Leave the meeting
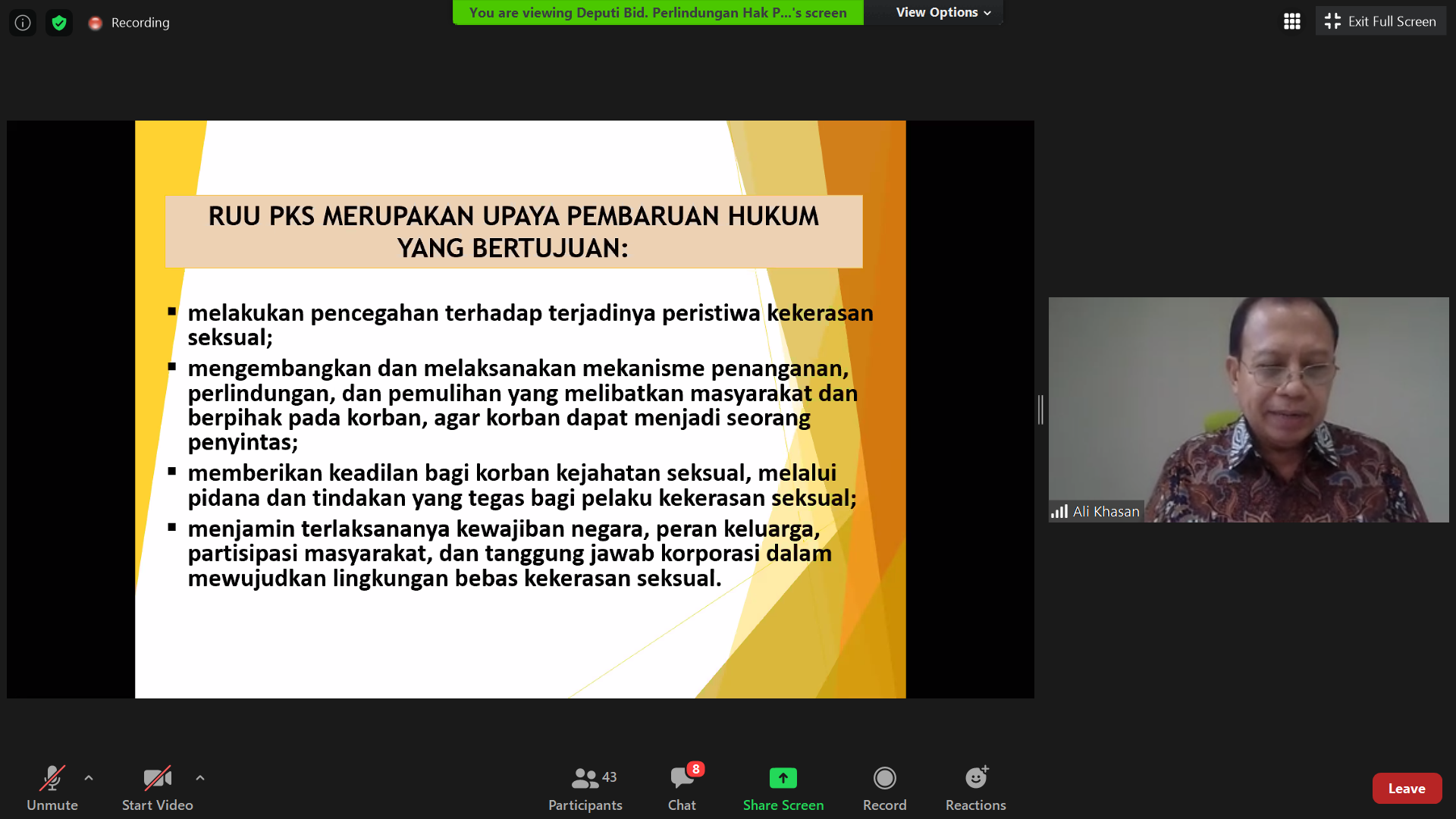 click(1407, 789)
